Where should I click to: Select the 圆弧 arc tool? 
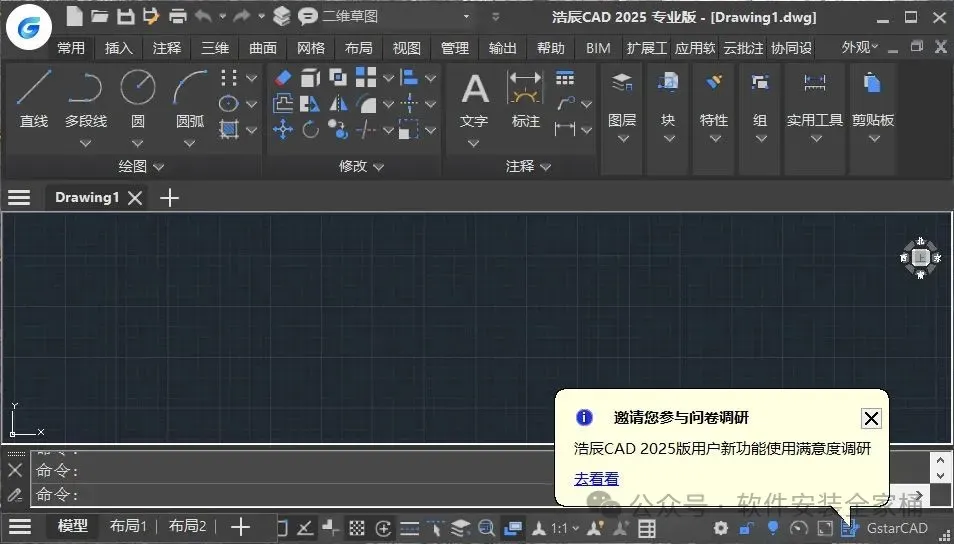tap(190, 97)
